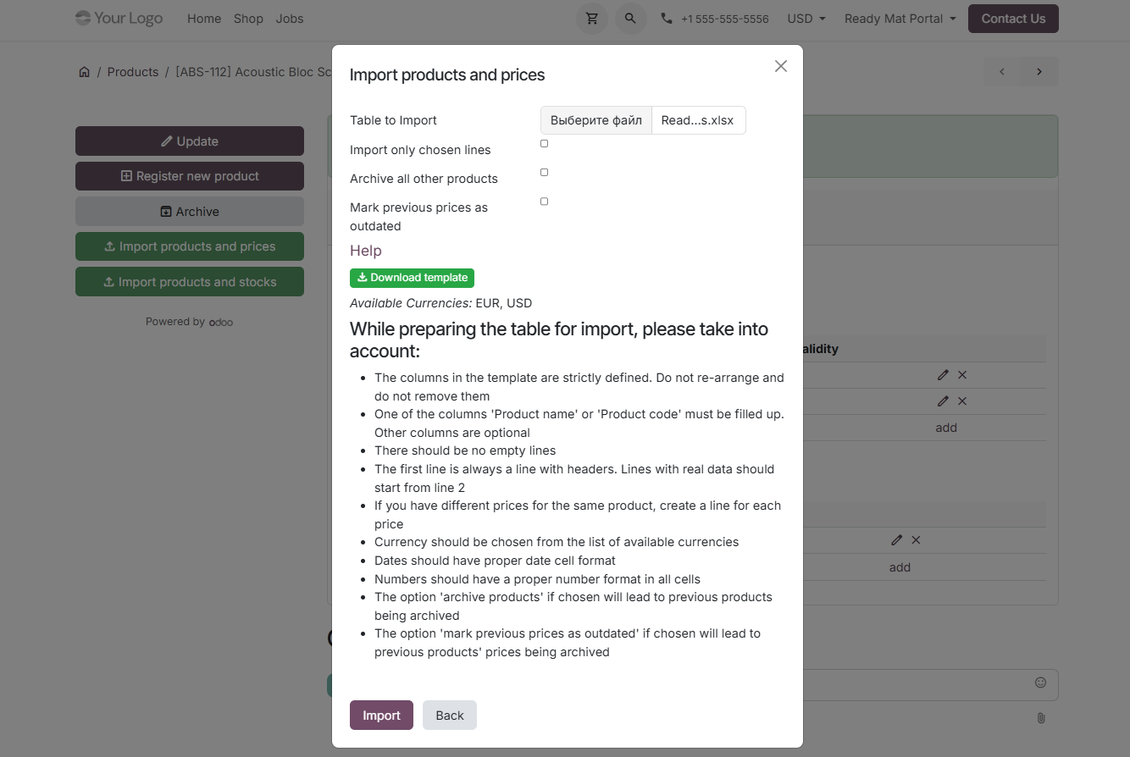This screenshot has width=1130, height=757.
Task: Click the lower add link in second table
Action: 899,567
